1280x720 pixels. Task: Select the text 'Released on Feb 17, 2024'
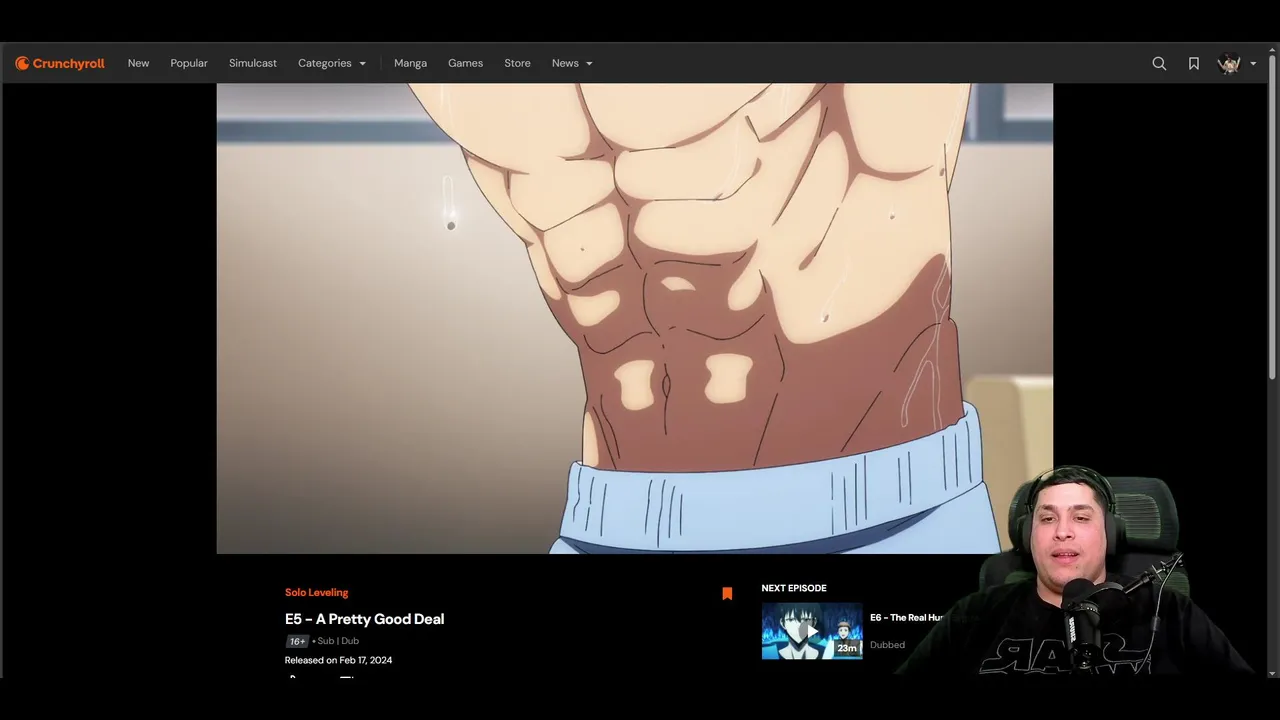338,660
